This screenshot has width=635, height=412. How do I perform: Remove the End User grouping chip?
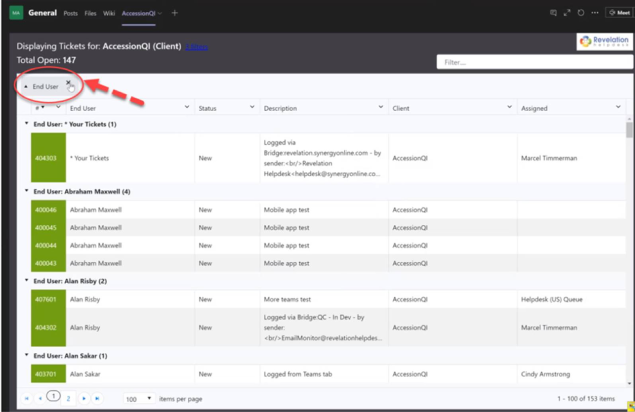(x=68, y=82)
